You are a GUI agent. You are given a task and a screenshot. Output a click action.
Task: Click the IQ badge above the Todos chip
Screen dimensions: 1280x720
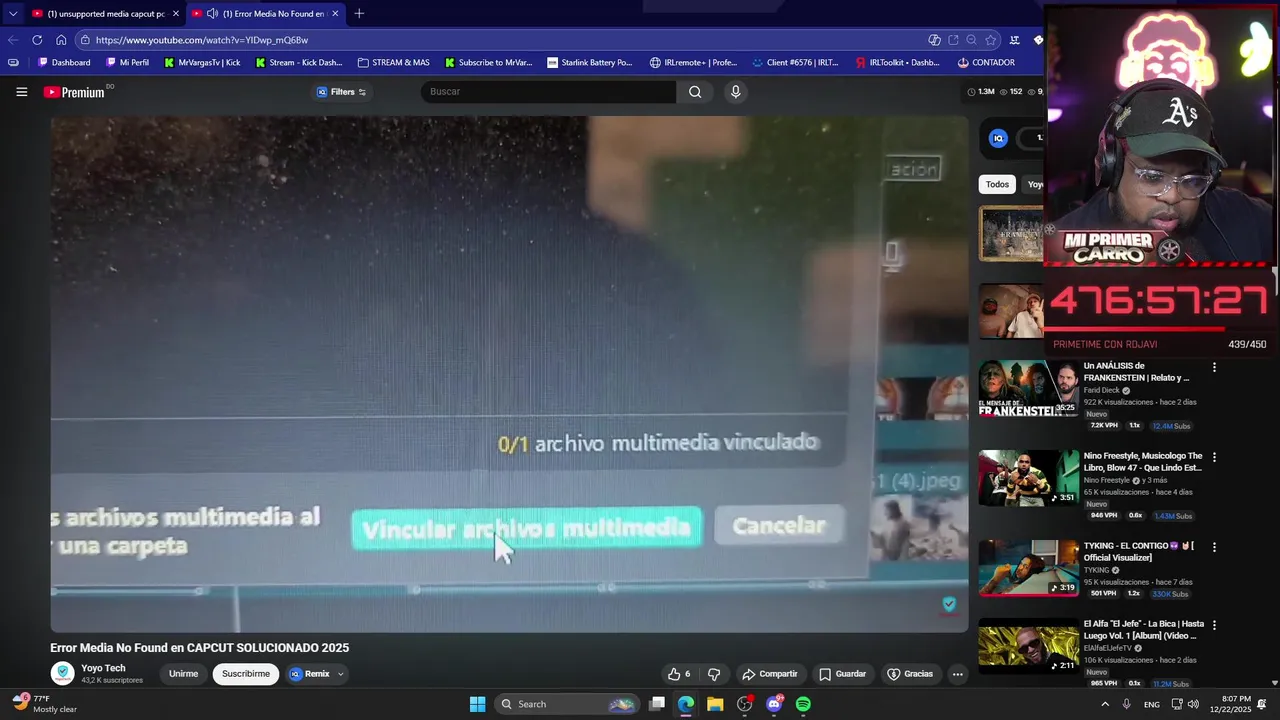point(998,139)
